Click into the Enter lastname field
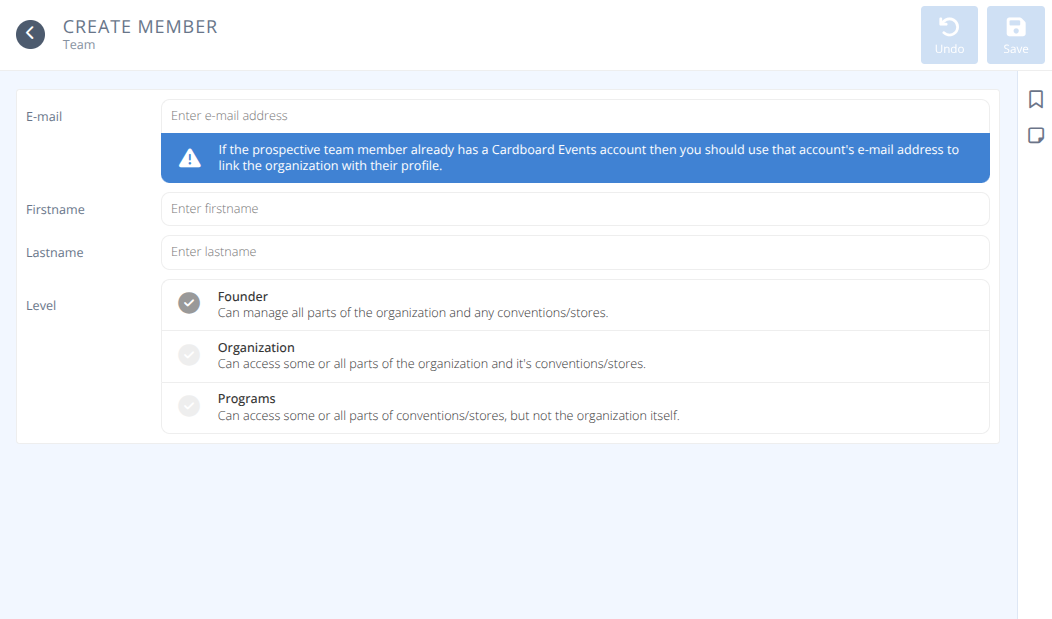The height and width of the screenshot is (619, 1052). point(575,252)
